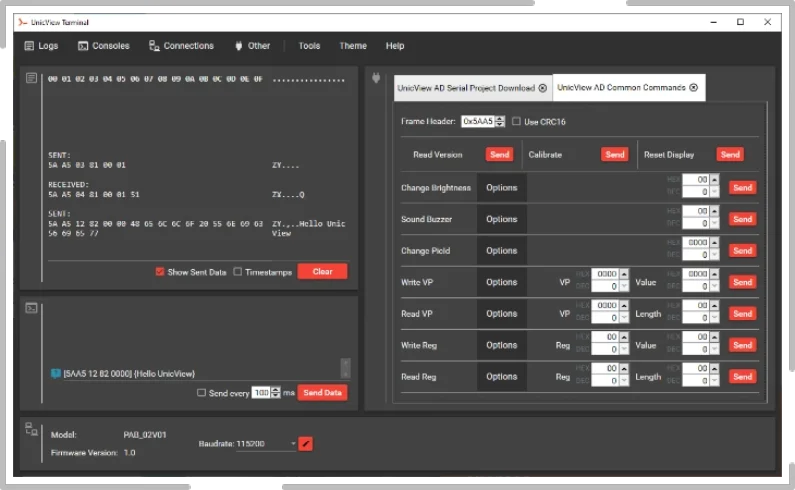
Task: Click the model value PAB_02V01
Action: click(x=145, y=435)
